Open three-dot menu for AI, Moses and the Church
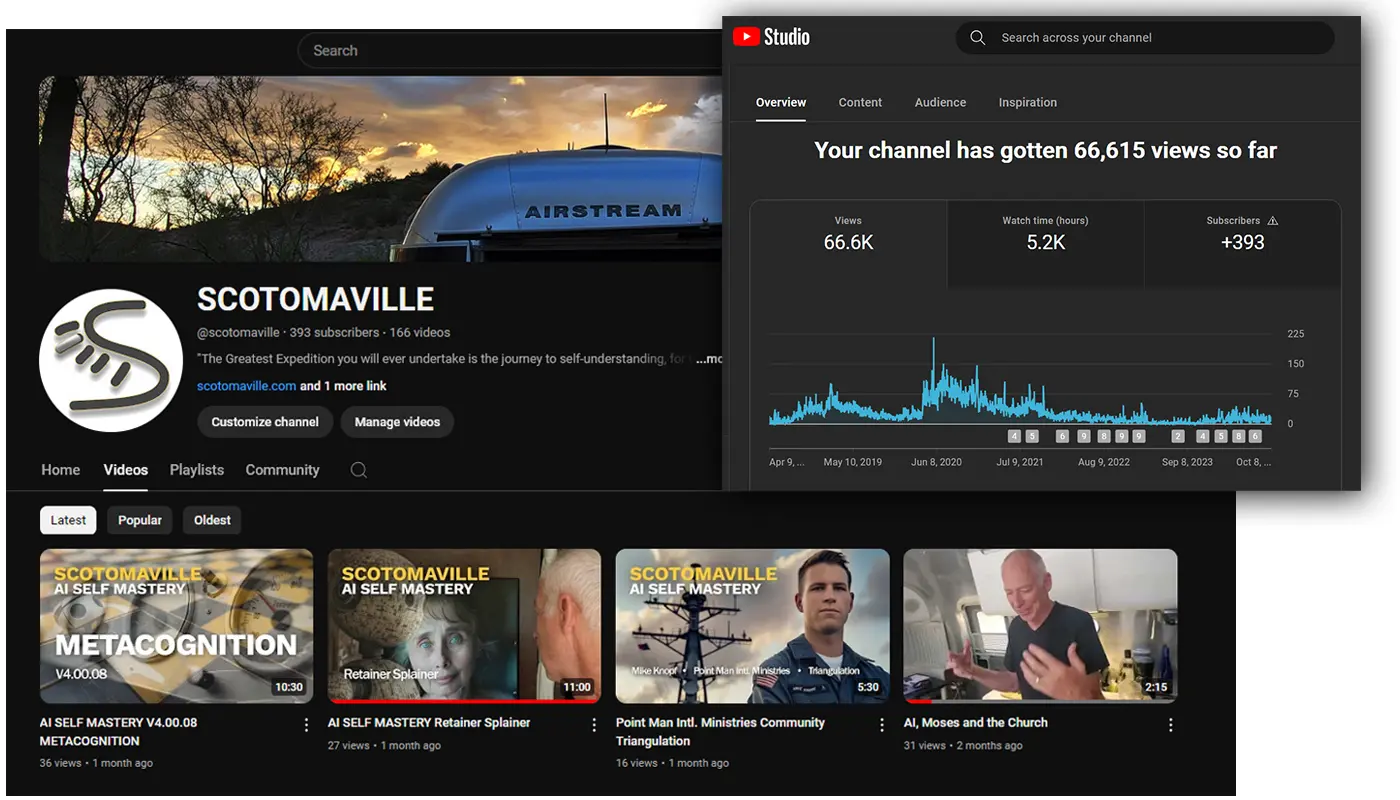The height and width of the screenshot is (800, 1400). pyautogui.click(x=1170, y=725)
